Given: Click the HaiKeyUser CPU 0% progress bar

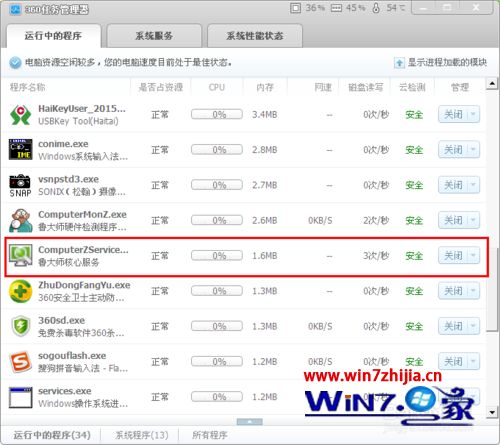Looking at the screenshot, I should click(x=217, y=114).
